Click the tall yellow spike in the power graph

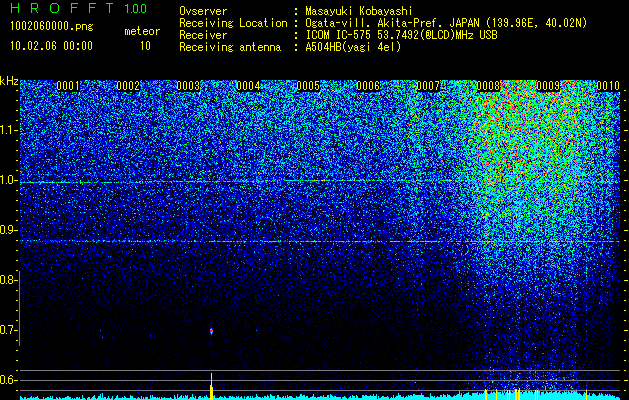pos(211,386)
